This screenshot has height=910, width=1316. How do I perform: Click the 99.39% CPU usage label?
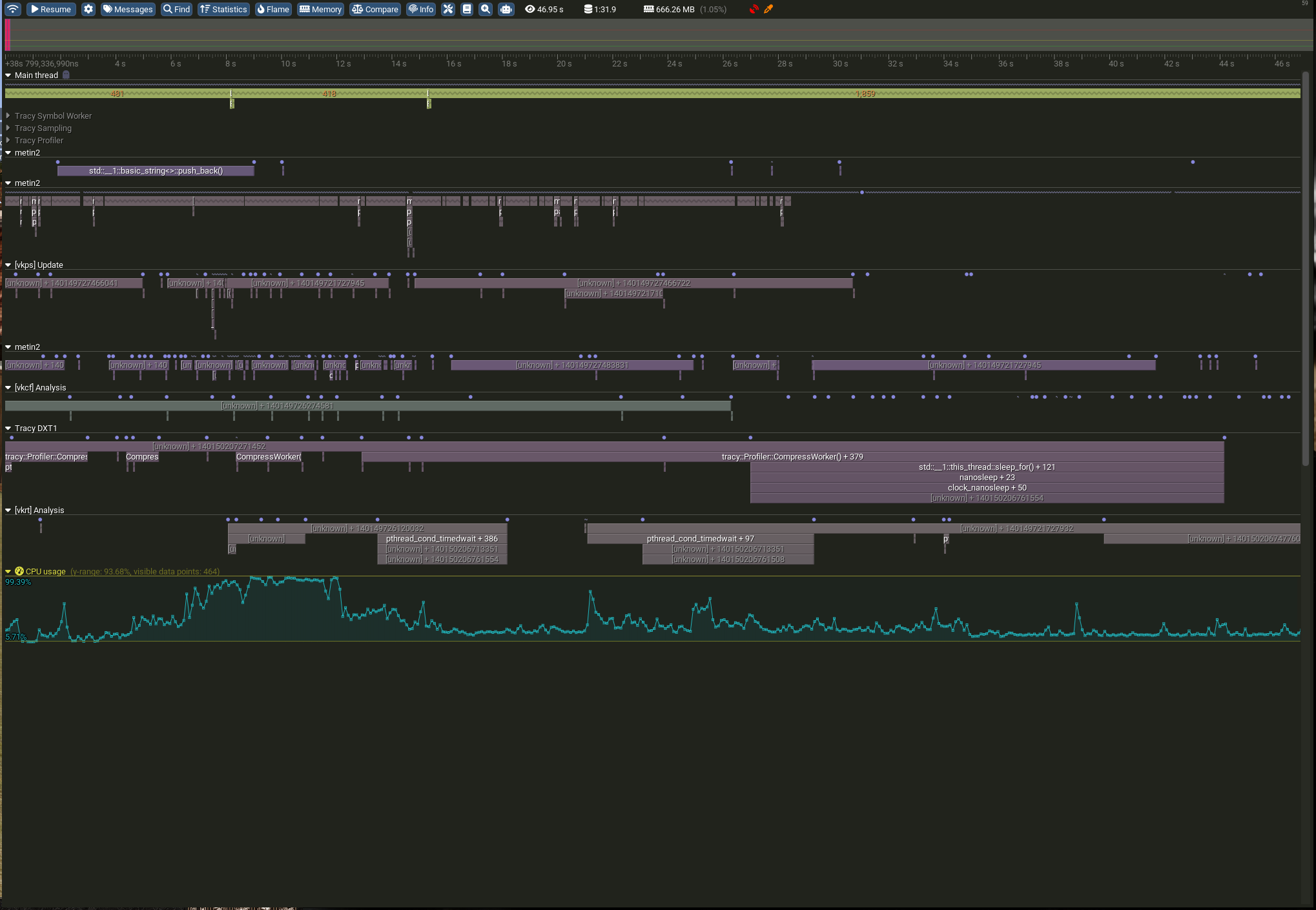[x=18, y=582]
